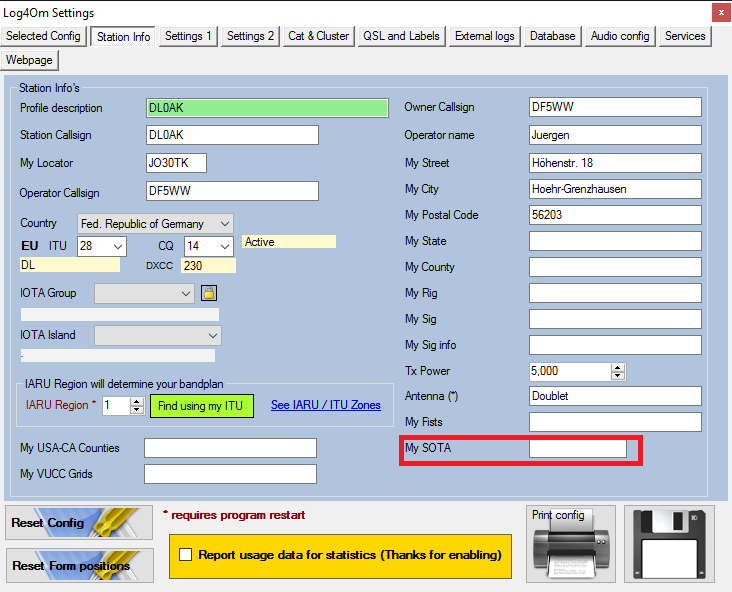The width and height of the screenshot is (732, 592).
Task: Click the My USA-CA Counties field
Action: 230,448
